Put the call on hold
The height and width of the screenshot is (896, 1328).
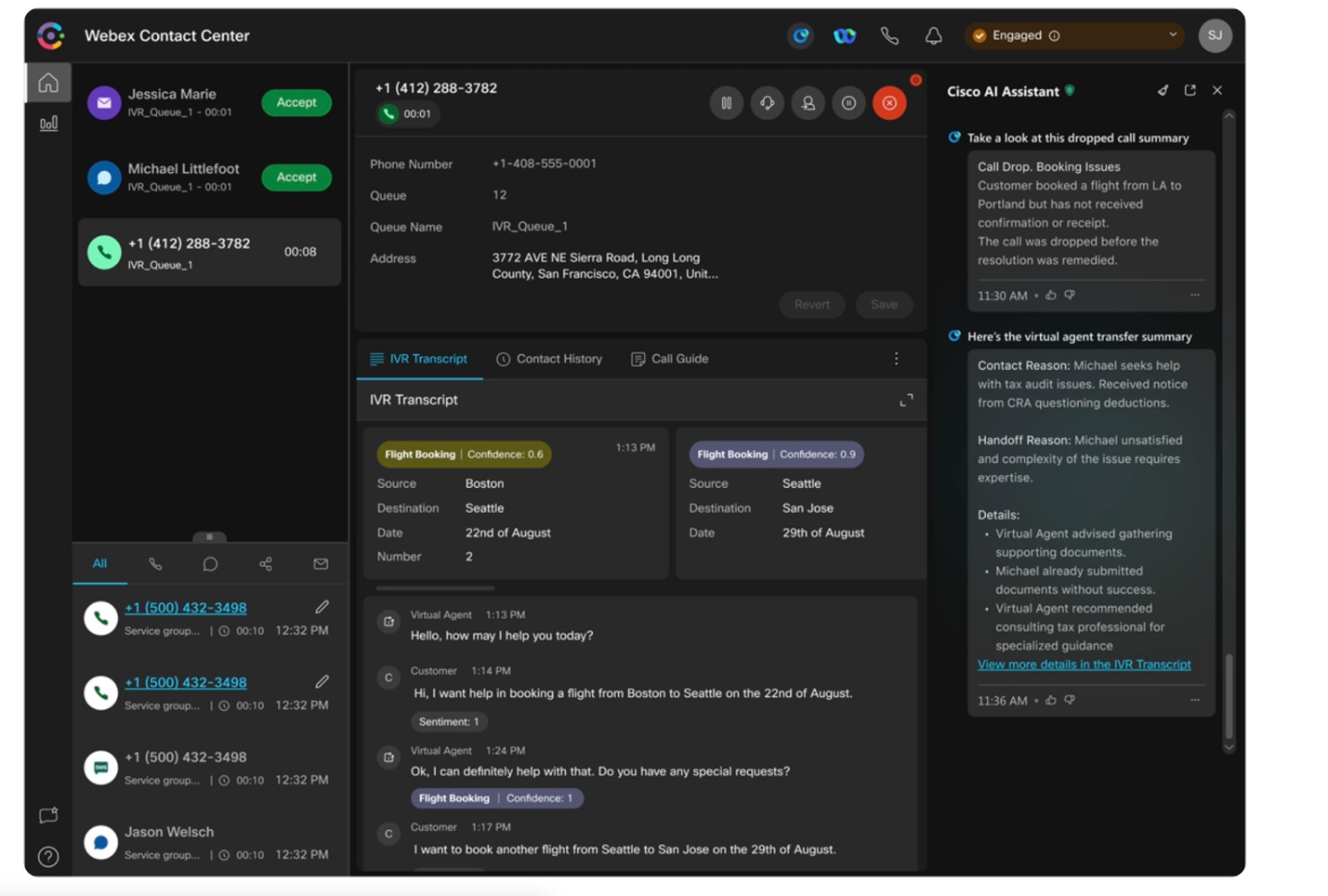726,103
